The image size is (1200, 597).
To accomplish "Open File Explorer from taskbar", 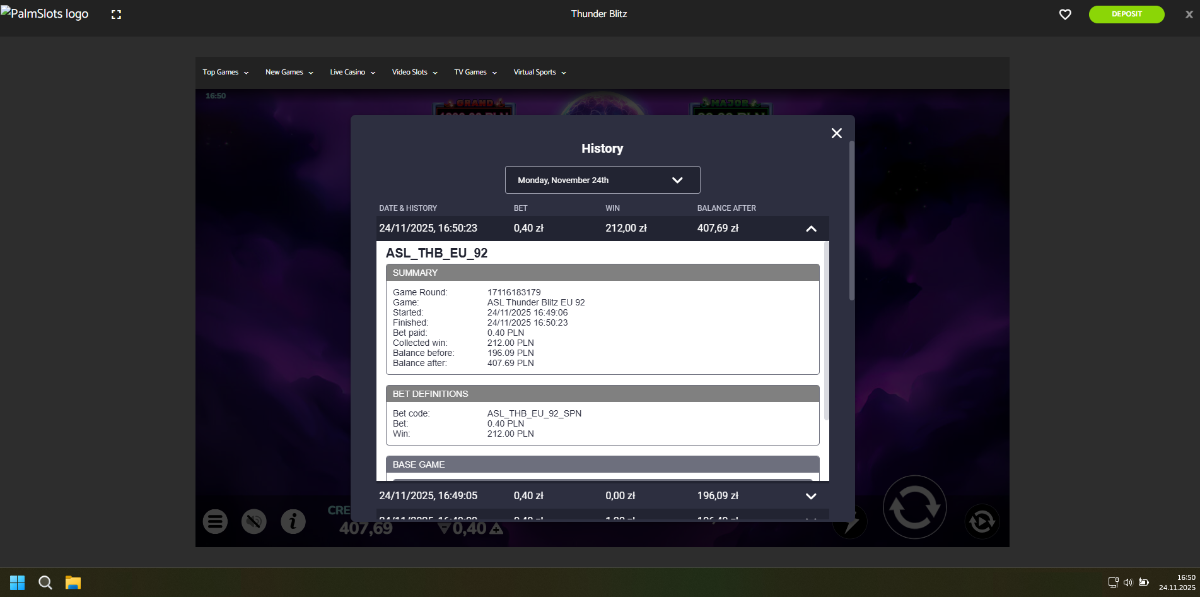I will [73, 582].
